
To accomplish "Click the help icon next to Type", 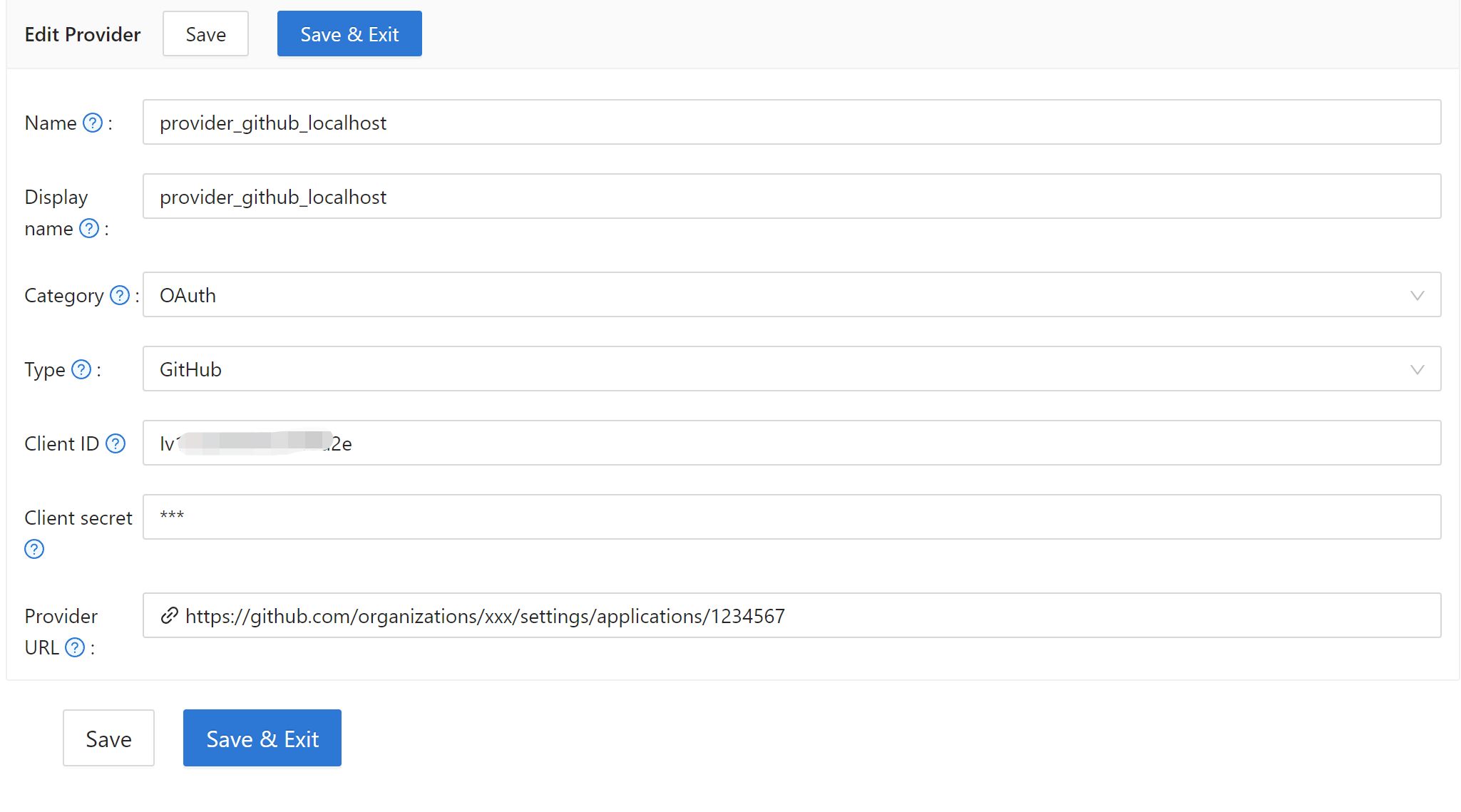I will 81,369.
